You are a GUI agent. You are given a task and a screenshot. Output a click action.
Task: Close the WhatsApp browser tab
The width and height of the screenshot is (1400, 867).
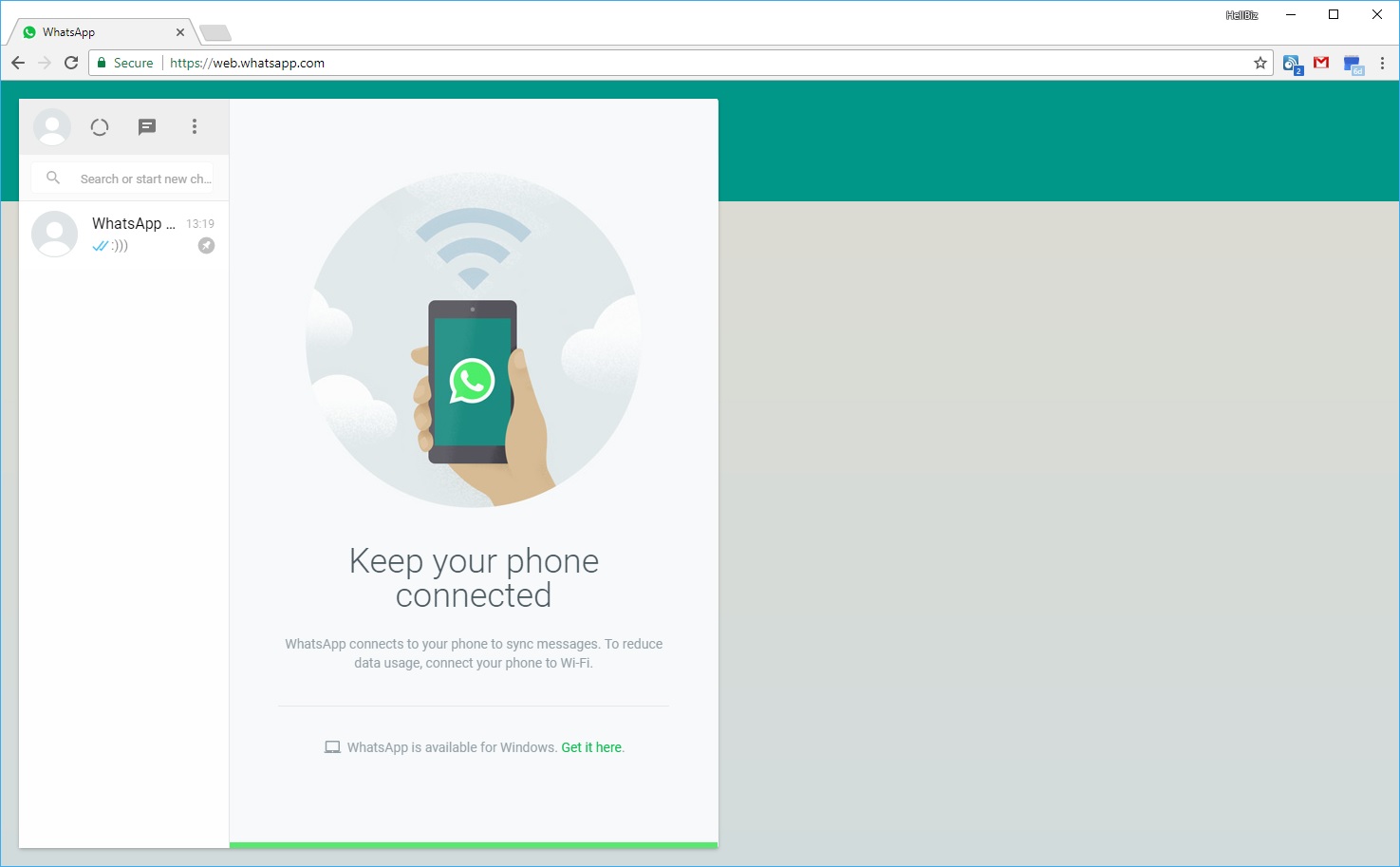click(180, 32)
